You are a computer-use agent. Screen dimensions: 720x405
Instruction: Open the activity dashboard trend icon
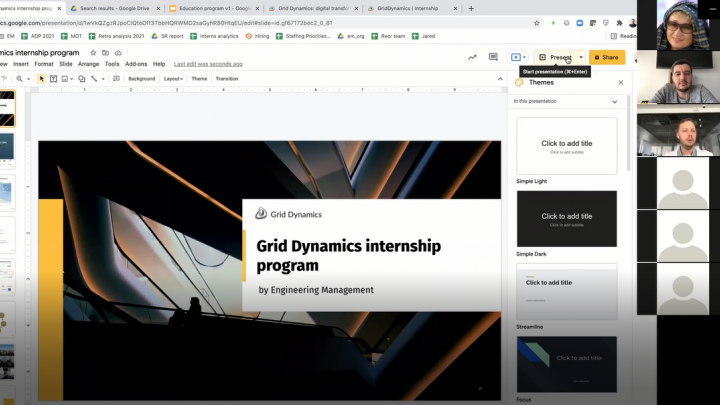472,57
